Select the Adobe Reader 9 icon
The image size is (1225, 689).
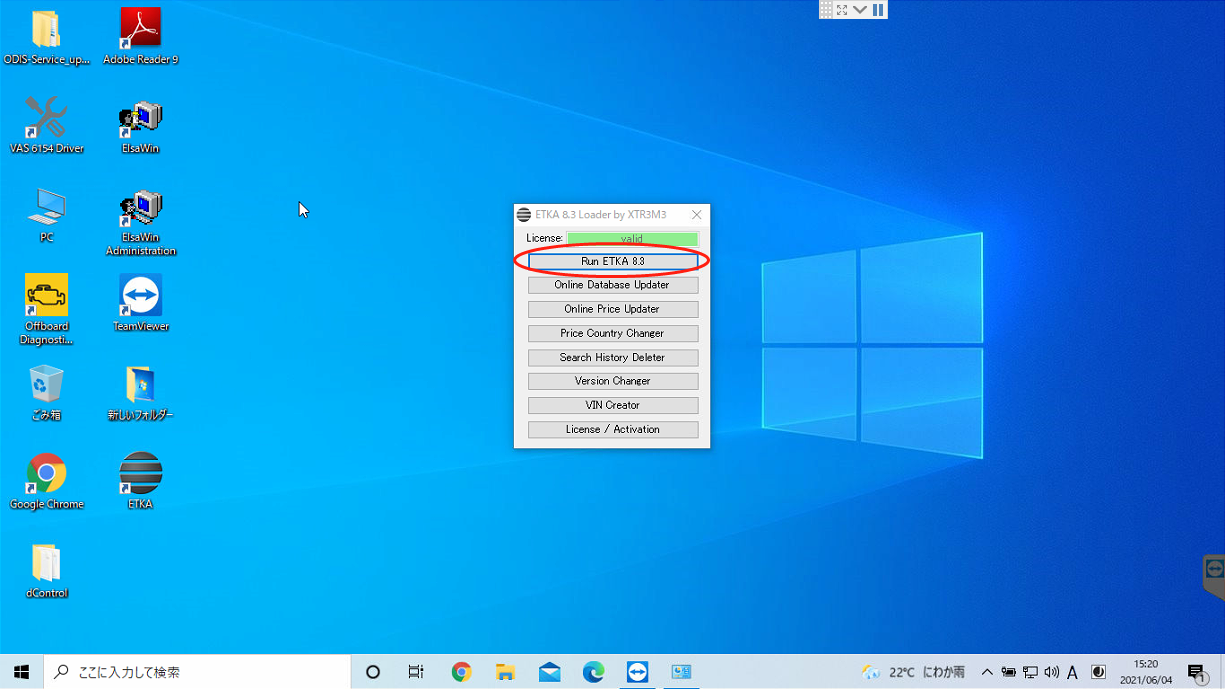pyautogui.click(x=140, y=30)
